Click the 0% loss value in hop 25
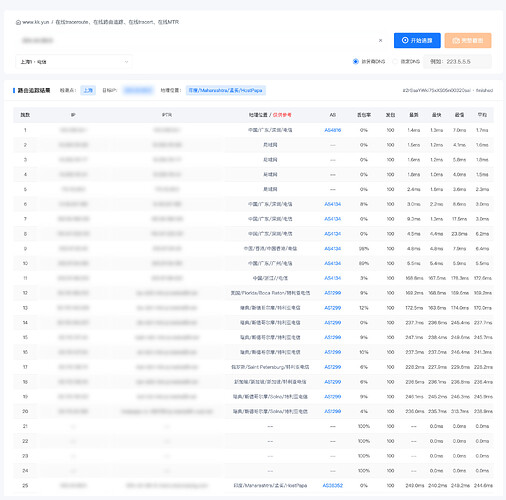Image resolution: width=506 pixels, height=500 pixels. click(x=364, y=485)
